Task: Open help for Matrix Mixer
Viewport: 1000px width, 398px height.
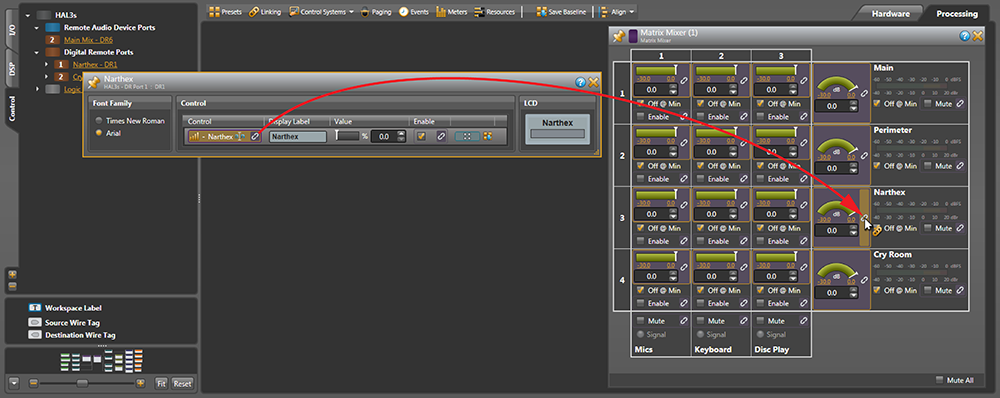Action: [x=965, y=36]
